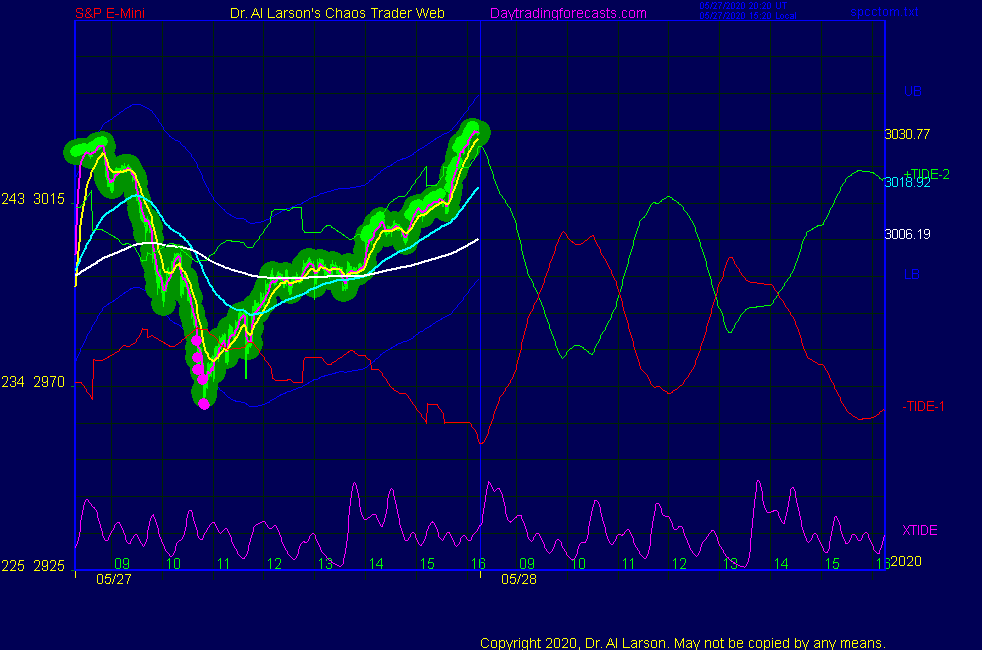The image size is (982, 650).
Task: Select the 3030.77 price value
Action: tap(907, 134)
